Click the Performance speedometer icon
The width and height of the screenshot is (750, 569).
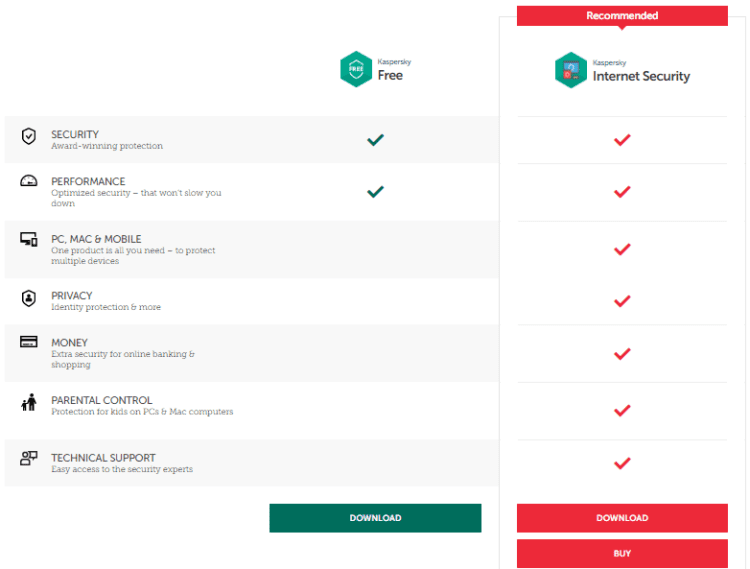(29, 181)
